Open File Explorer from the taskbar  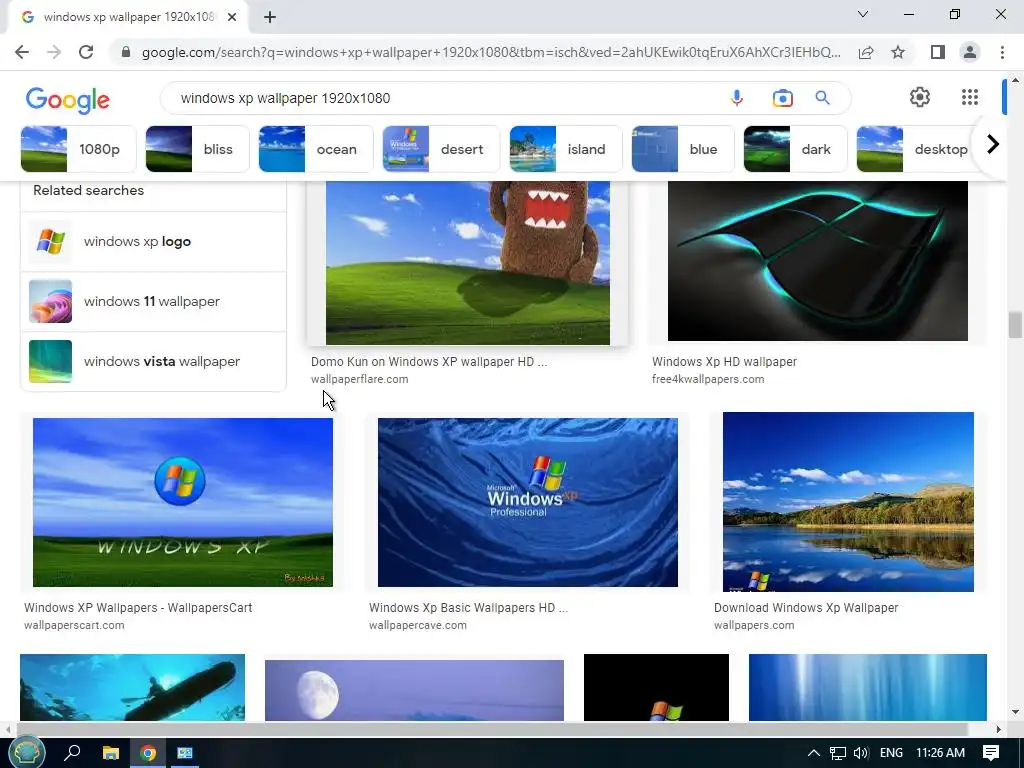point(111,753)
